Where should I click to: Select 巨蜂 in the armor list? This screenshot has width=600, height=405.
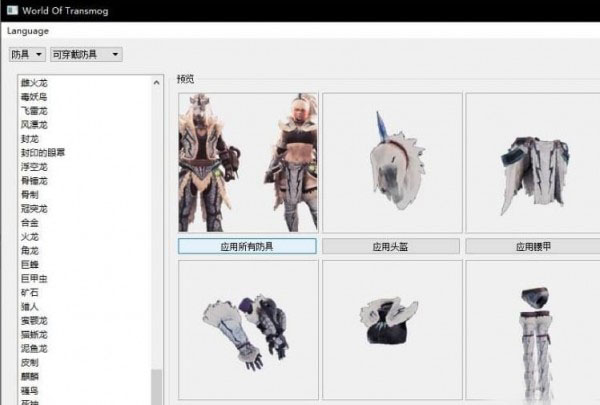click(x=30, y=265)
